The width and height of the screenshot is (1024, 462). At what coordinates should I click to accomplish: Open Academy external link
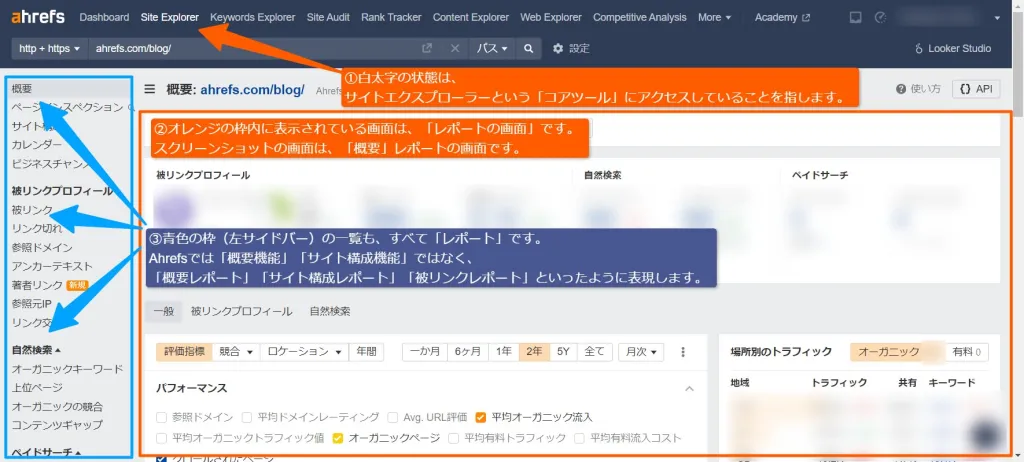(782, 18)
